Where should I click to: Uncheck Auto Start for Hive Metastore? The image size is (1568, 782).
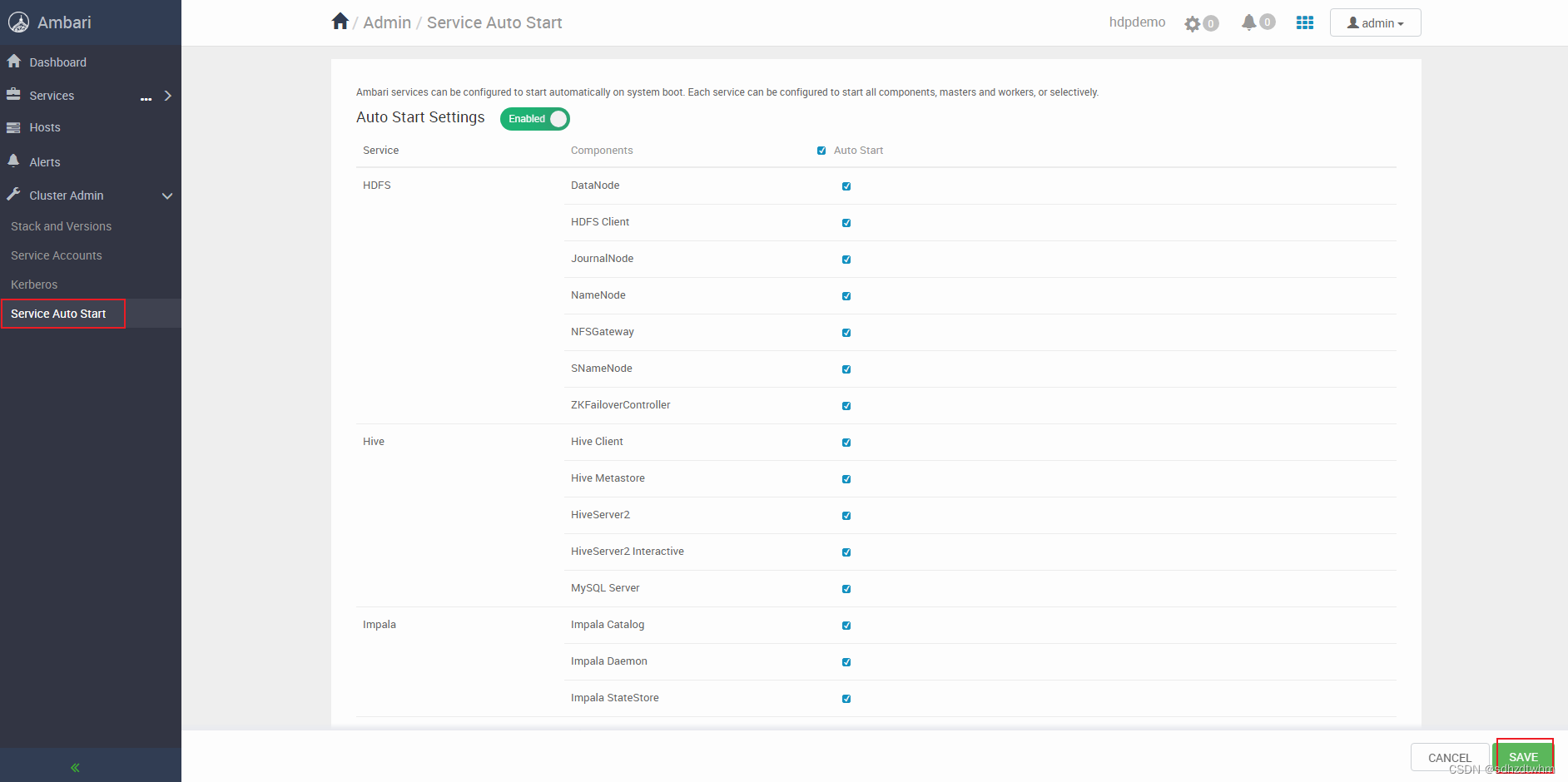click(x=846, y=479)
